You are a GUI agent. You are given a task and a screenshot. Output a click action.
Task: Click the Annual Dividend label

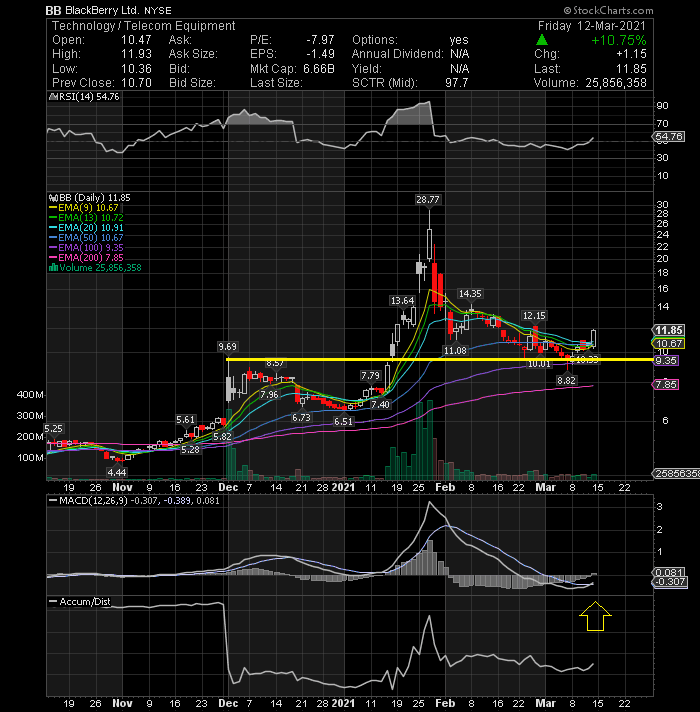tap(397, 54)
